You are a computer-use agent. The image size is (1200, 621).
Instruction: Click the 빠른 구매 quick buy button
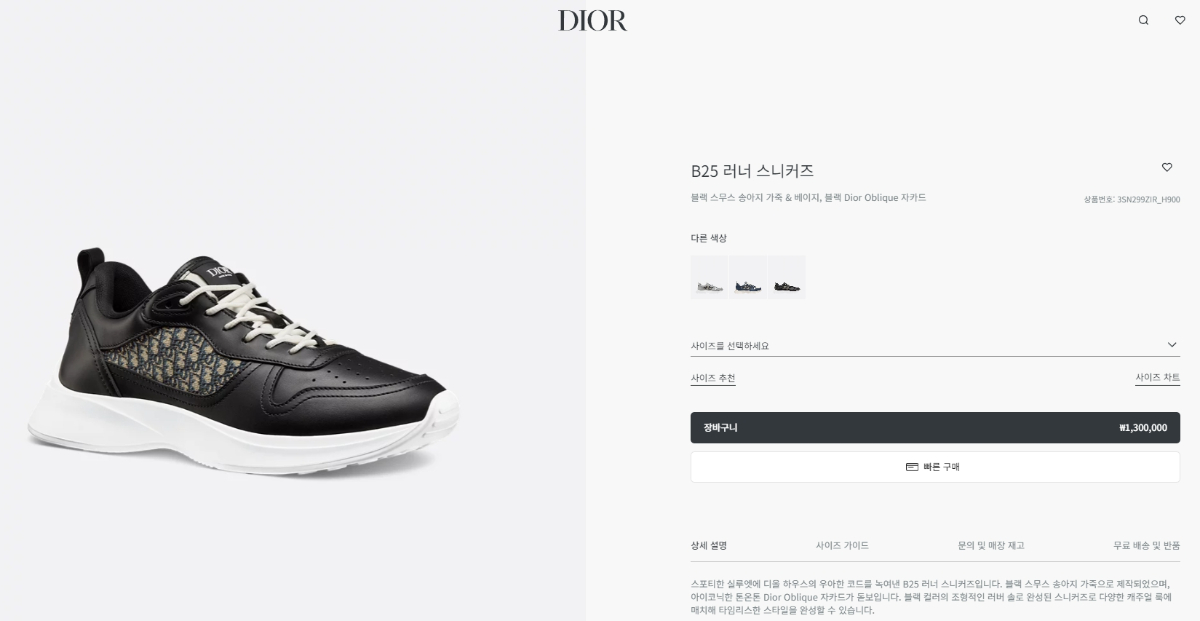[x=935, y=467]
